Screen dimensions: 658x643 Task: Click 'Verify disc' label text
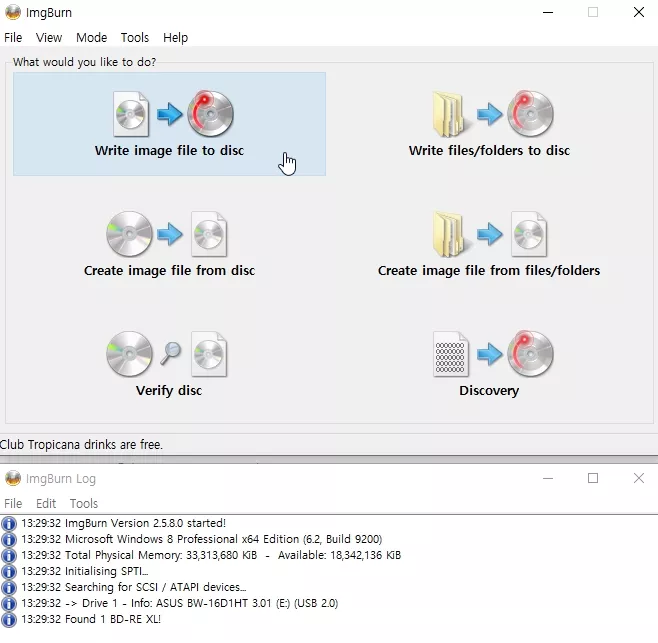click(169, 391)
